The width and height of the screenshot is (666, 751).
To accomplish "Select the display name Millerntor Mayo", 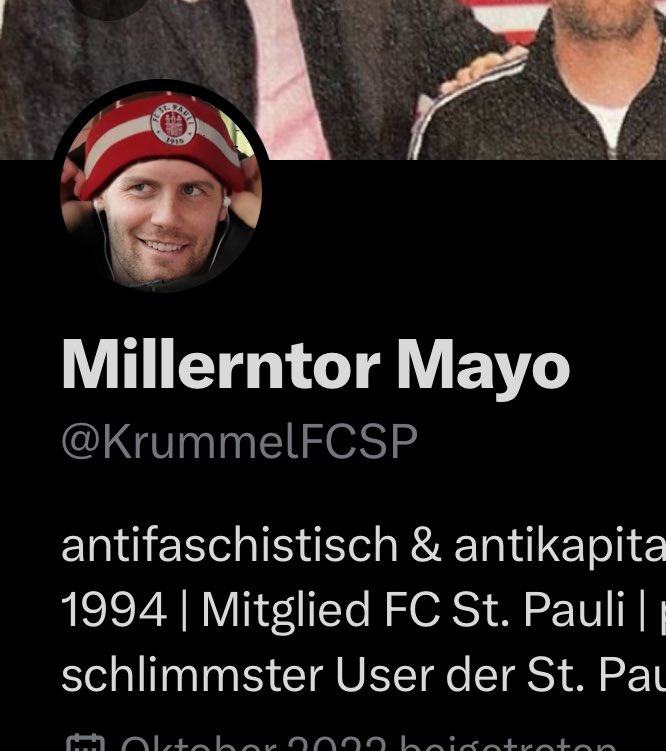I will pos(316,366).
